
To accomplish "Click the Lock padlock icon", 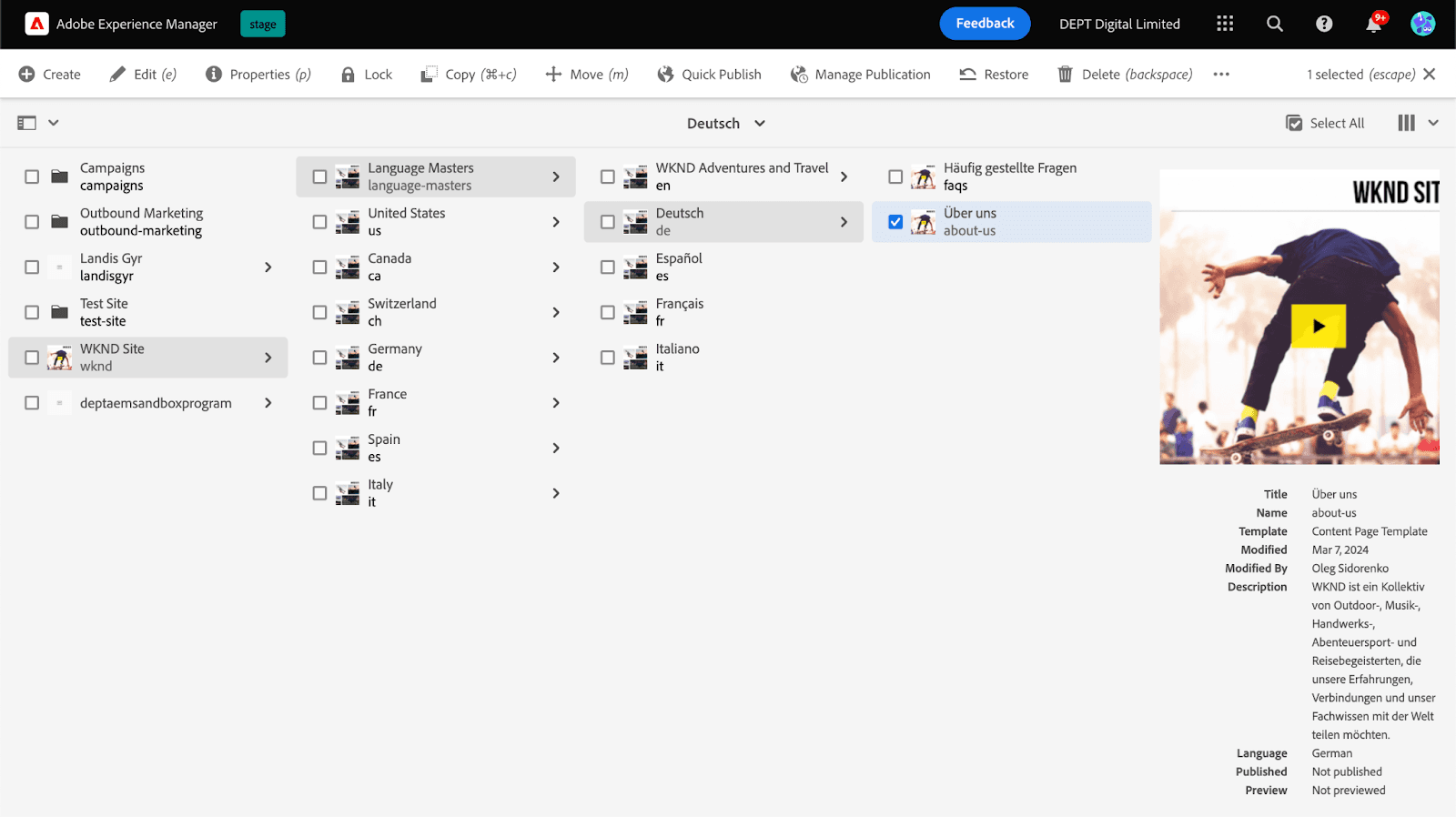I will tap(348, 75).
